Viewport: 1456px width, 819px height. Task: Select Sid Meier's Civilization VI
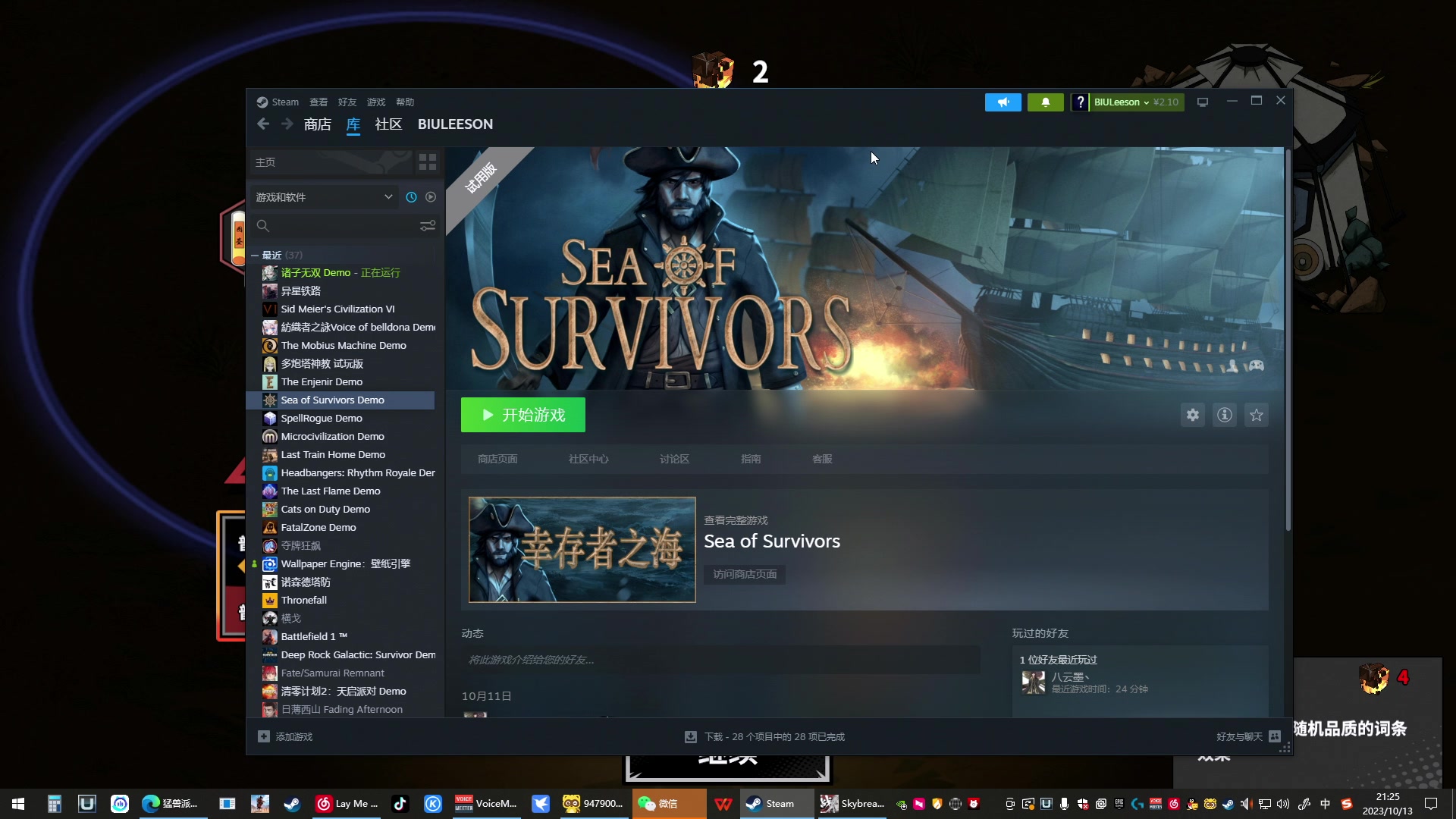(x=341, y=309)
